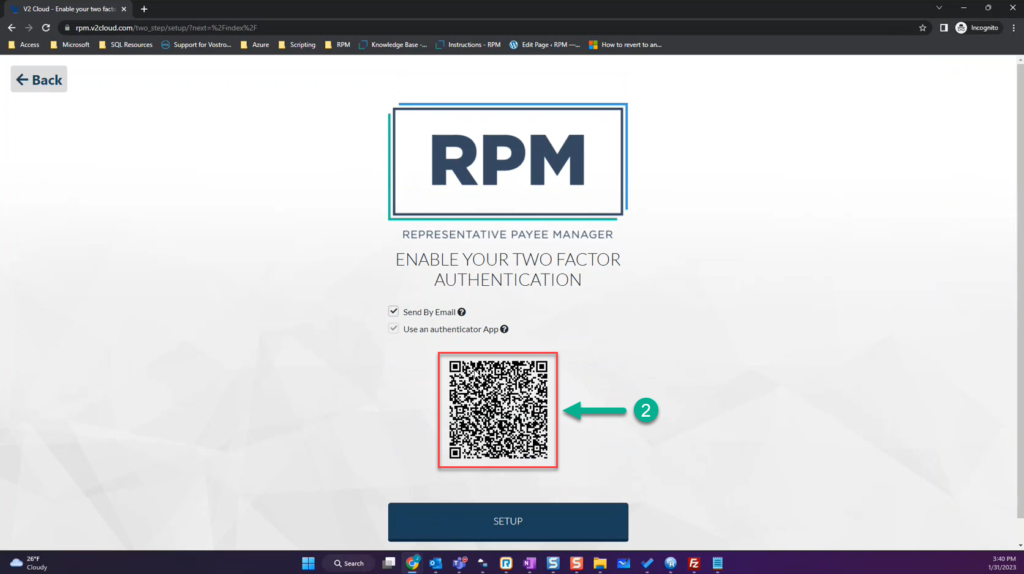Open the blue checkmark app on taskbar
This screenshot has width=1024, height=574.
pos(647,563)
